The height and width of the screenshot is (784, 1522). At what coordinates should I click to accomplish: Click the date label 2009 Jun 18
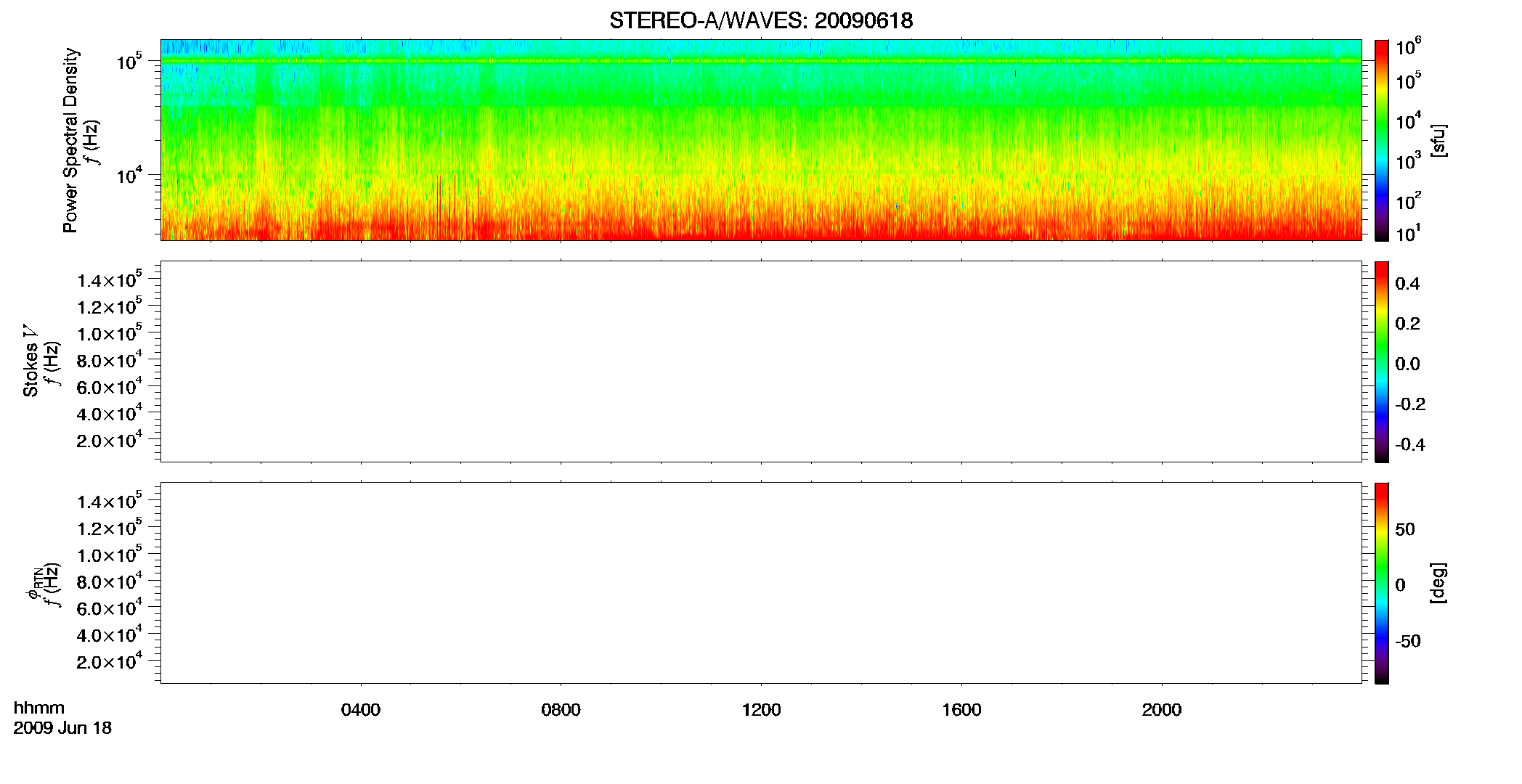click(x=62, y=728)
